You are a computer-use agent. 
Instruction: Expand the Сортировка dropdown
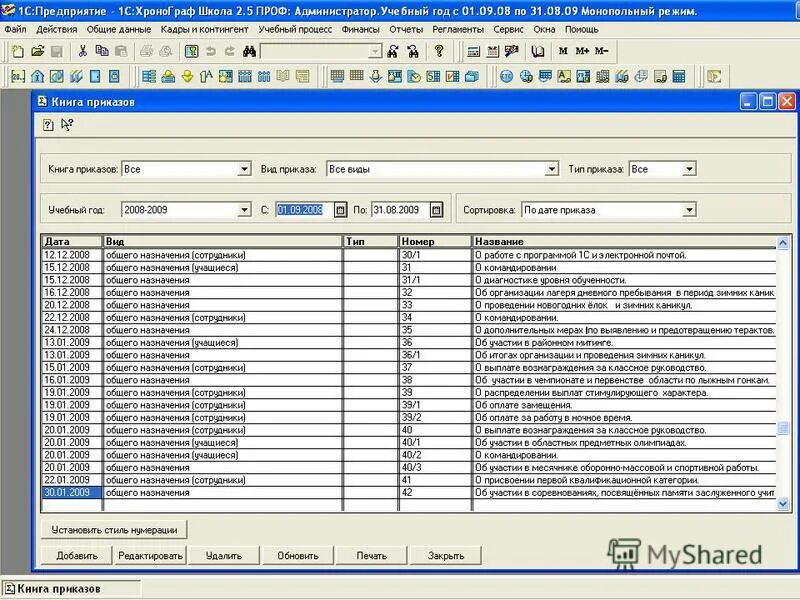coord(689,210)
